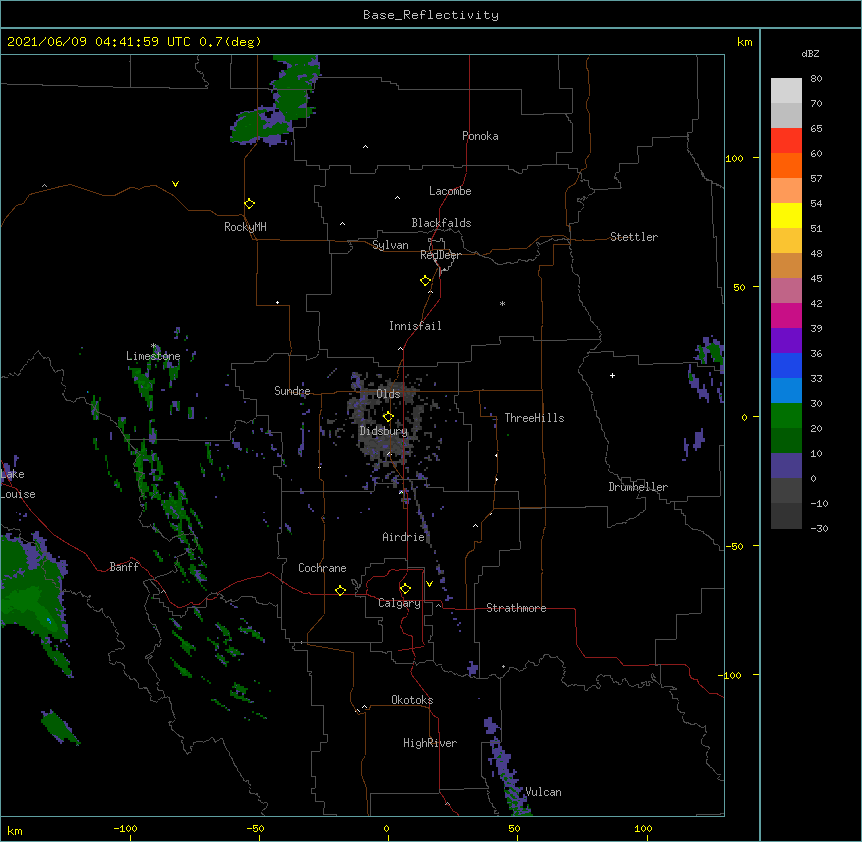Viewport: 862px width, 842px height.
Task: Click the yellow station marker near RockyMH
Action: pos(250,204)
